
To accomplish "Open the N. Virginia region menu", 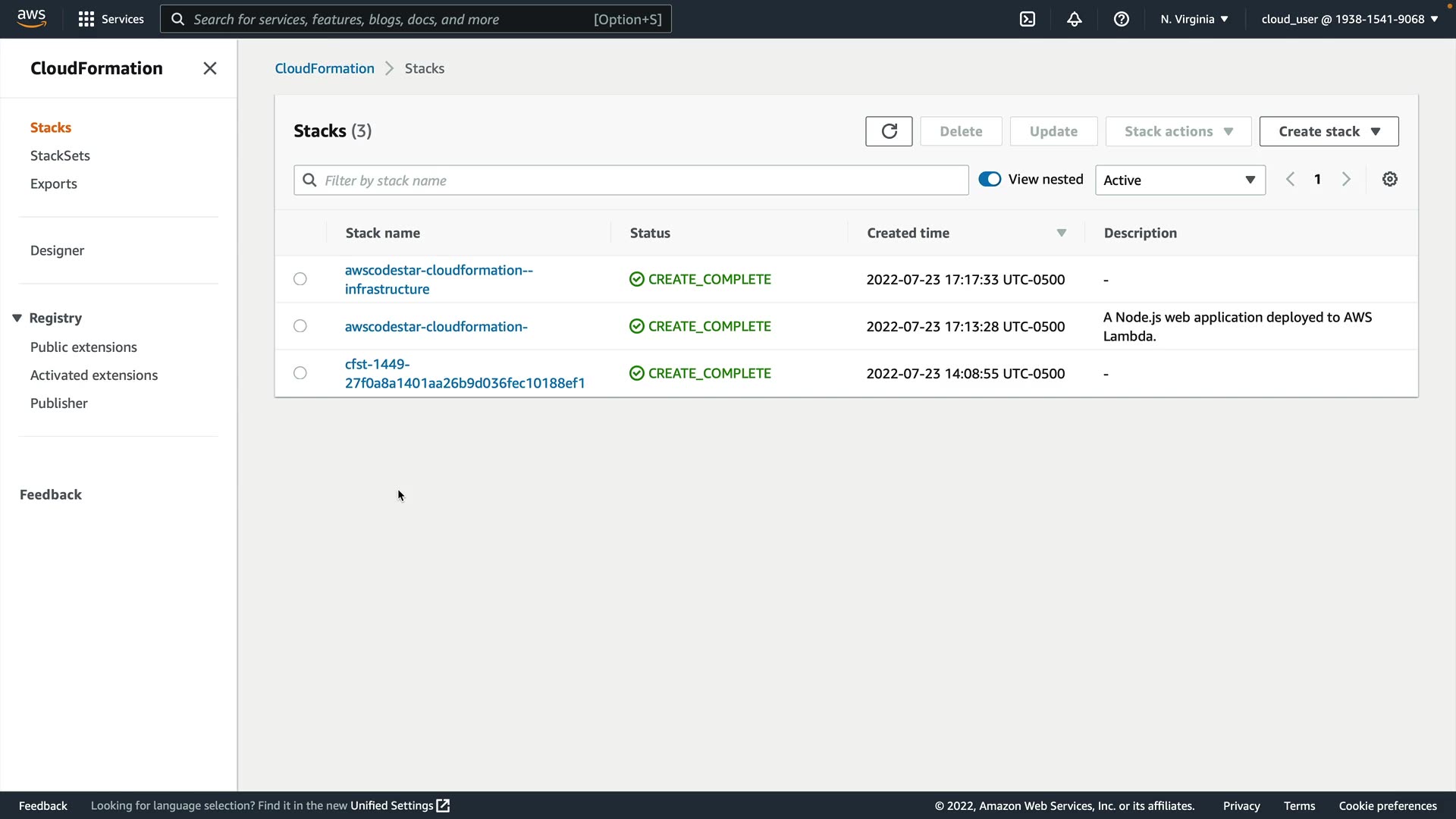I will (1194, 19).
